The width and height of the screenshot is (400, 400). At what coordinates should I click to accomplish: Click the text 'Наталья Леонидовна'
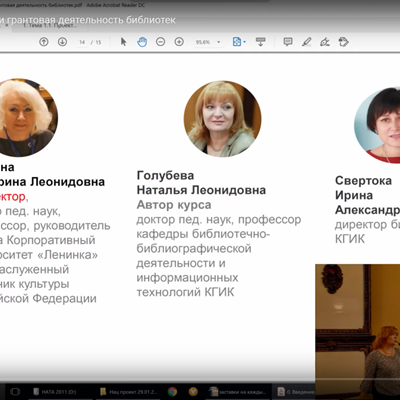pos(201,190)
